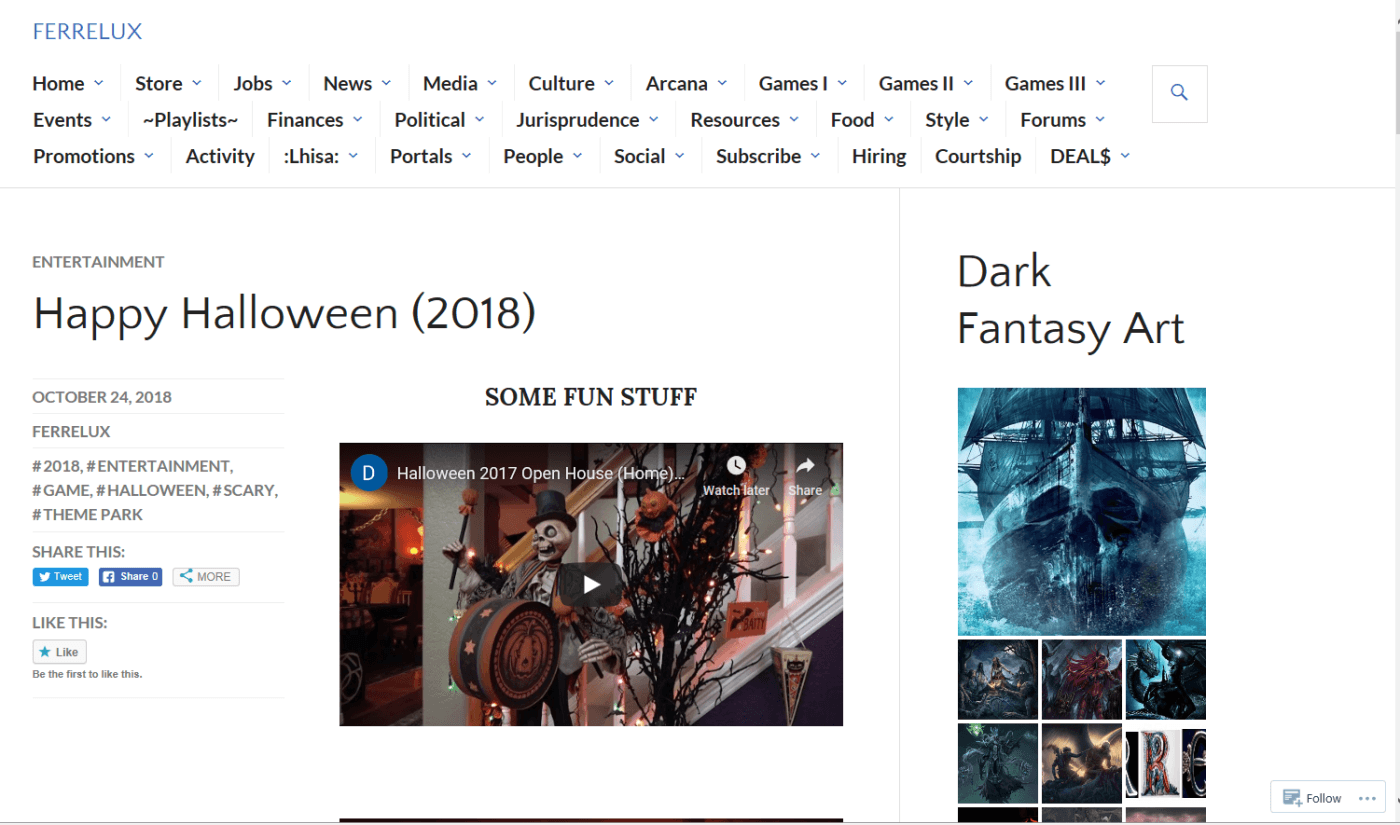Viewport: 1400px width, 825px height.
Task: Open the ellipsis options next to Follow
Action: click(1367, 797)
